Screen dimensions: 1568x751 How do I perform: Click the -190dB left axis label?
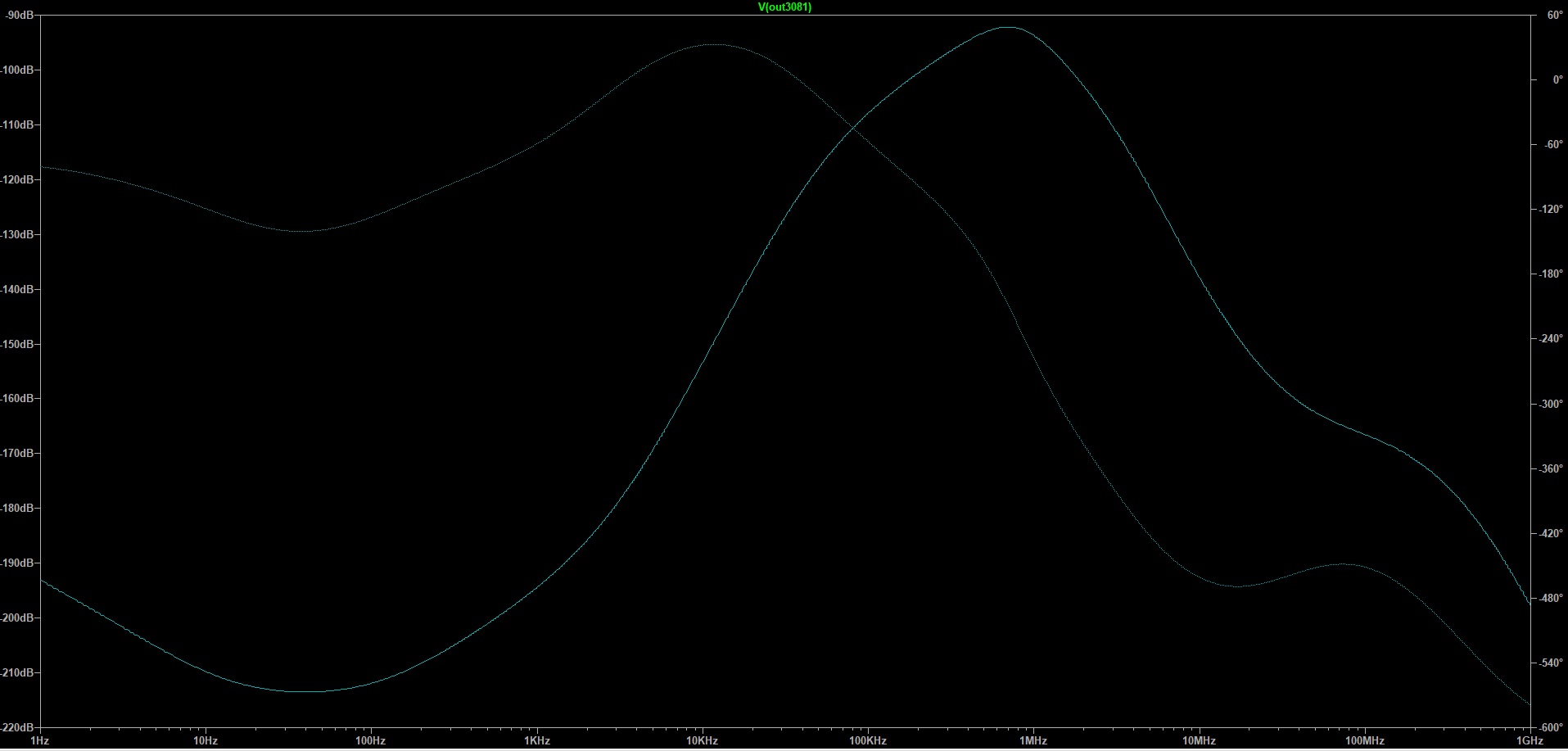coord(16,563)
